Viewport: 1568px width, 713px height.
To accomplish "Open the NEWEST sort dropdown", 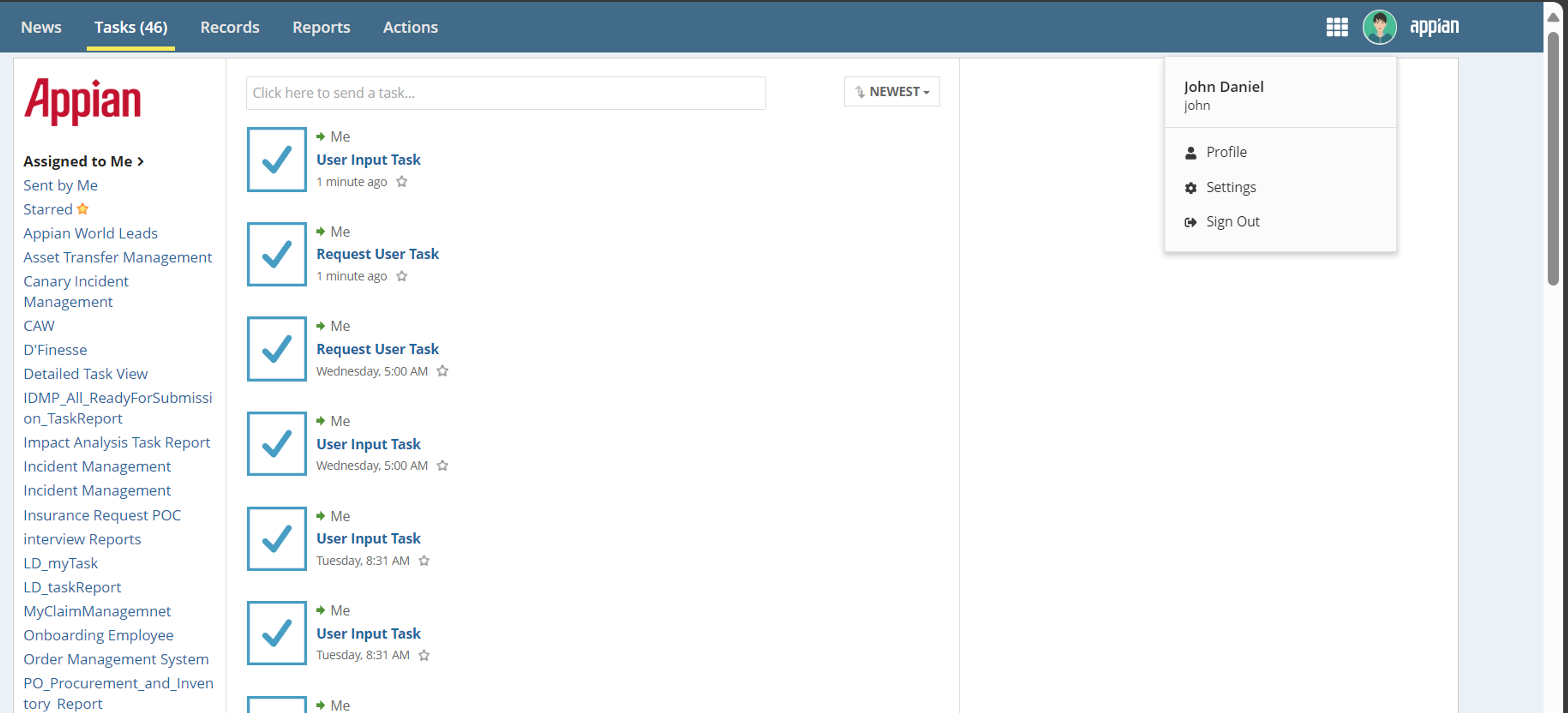I will pos(892,92).
